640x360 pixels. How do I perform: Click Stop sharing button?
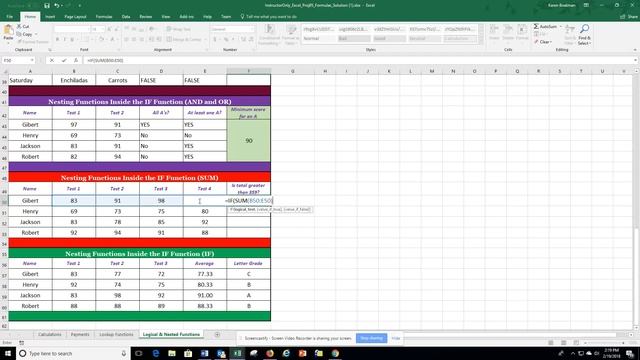pos(371,338)
